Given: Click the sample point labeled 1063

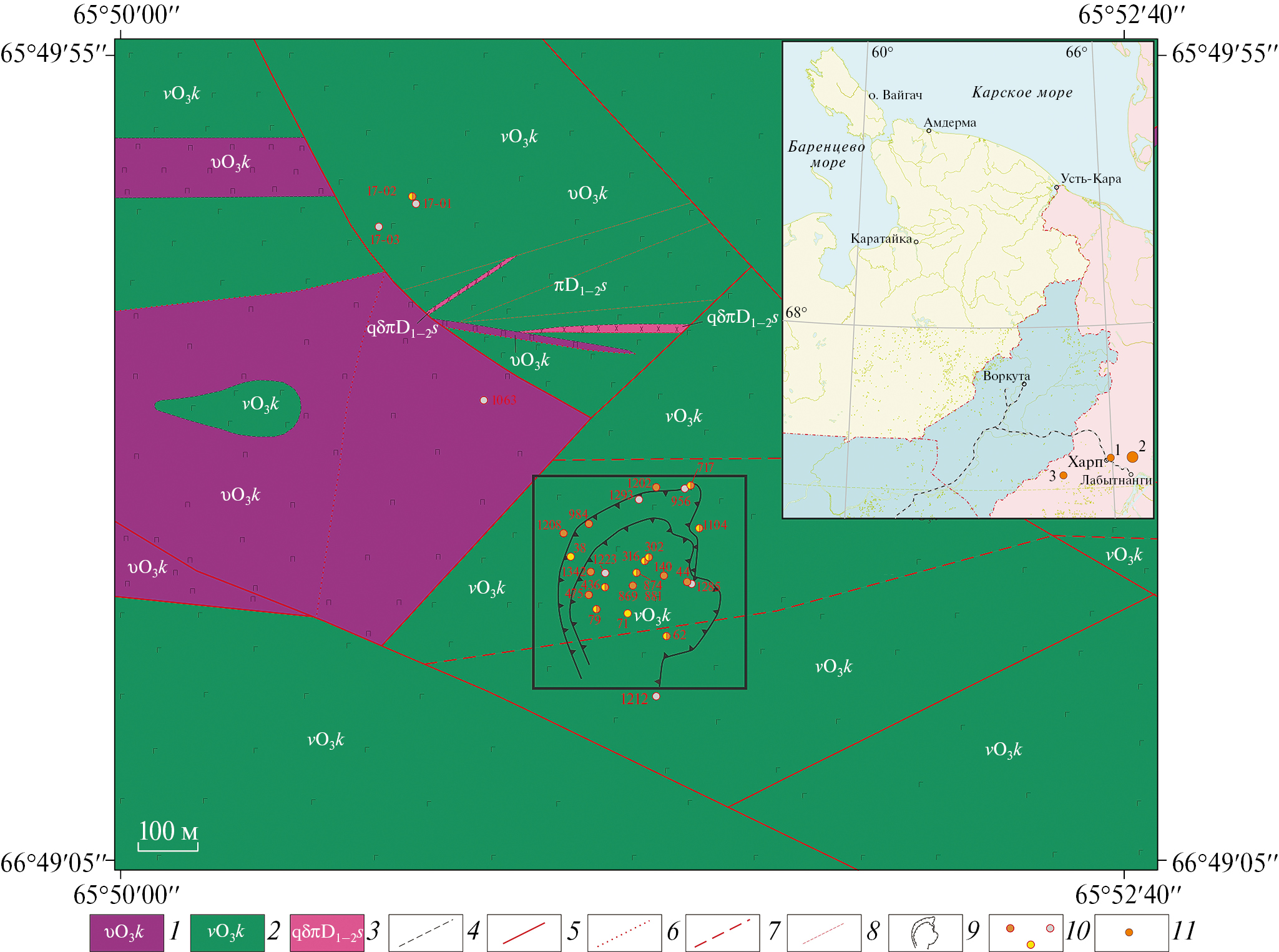Looking at the screenshot, I should click(x=484, y=400).
